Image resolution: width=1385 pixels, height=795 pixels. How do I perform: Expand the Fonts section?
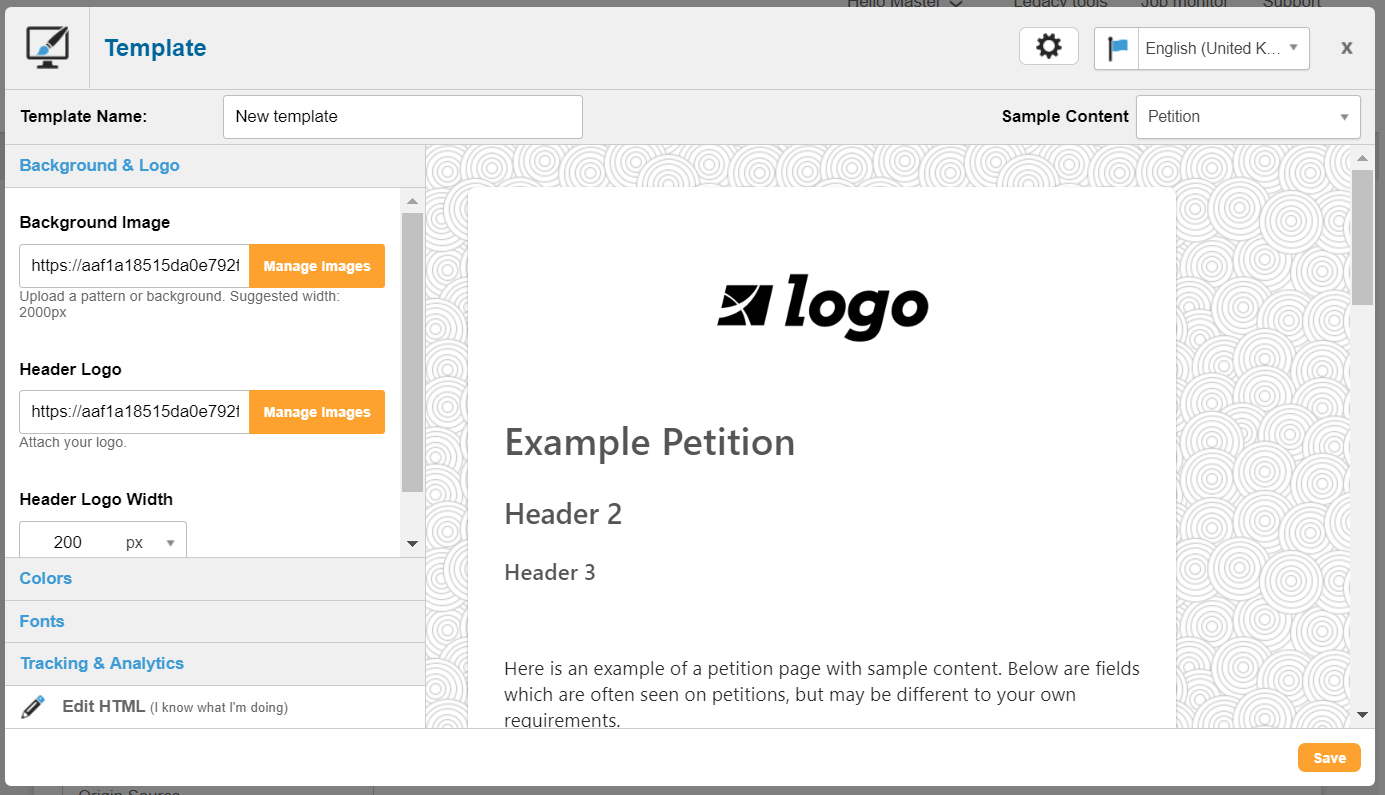click(41, 621)
